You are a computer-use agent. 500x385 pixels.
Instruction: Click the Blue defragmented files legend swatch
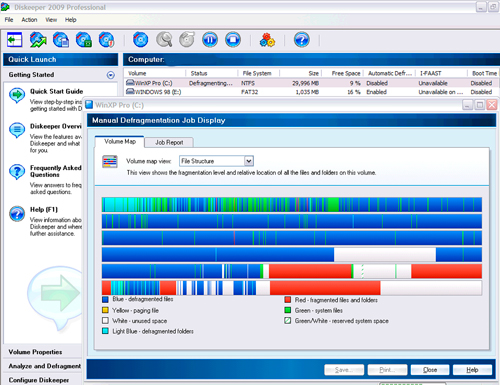click(105, 299)
